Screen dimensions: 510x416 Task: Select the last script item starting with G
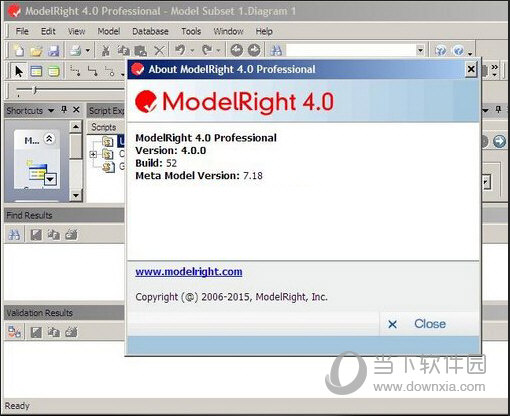(122, 166)
